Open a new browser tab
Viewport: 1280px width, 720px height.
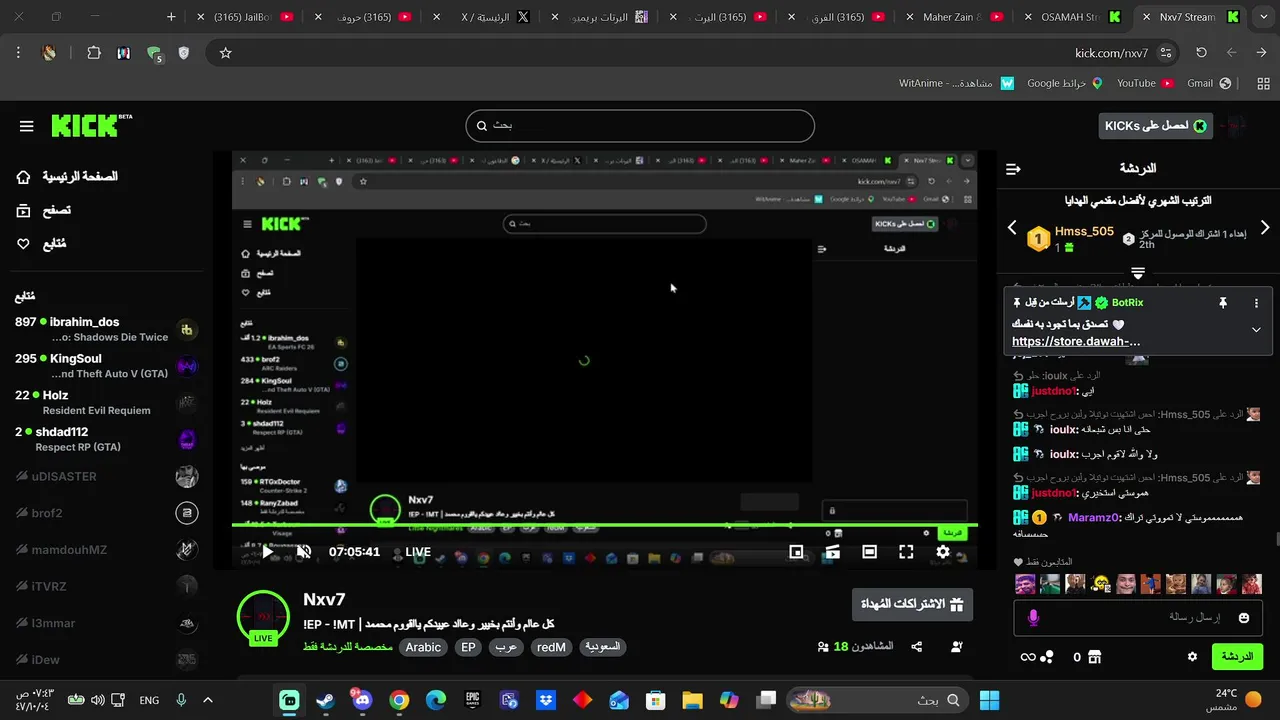click(171, 17)
